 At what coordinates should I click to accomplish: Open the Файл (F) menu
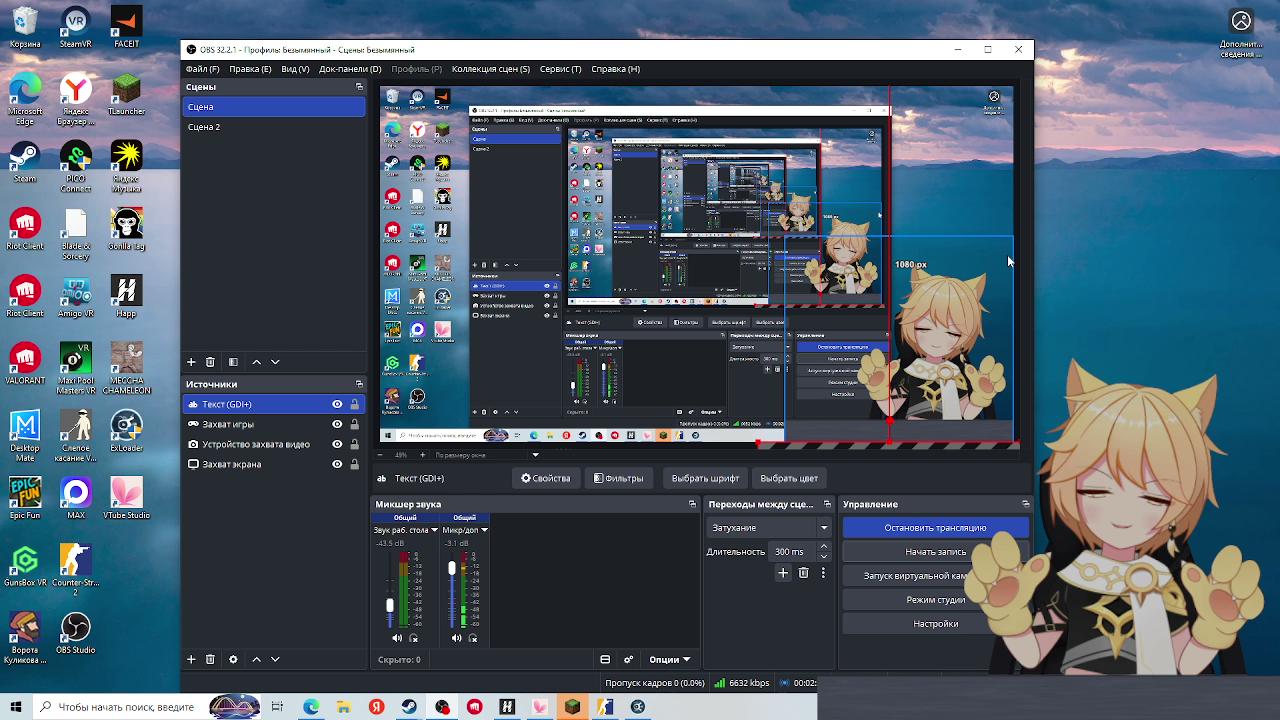coord(202,69)
